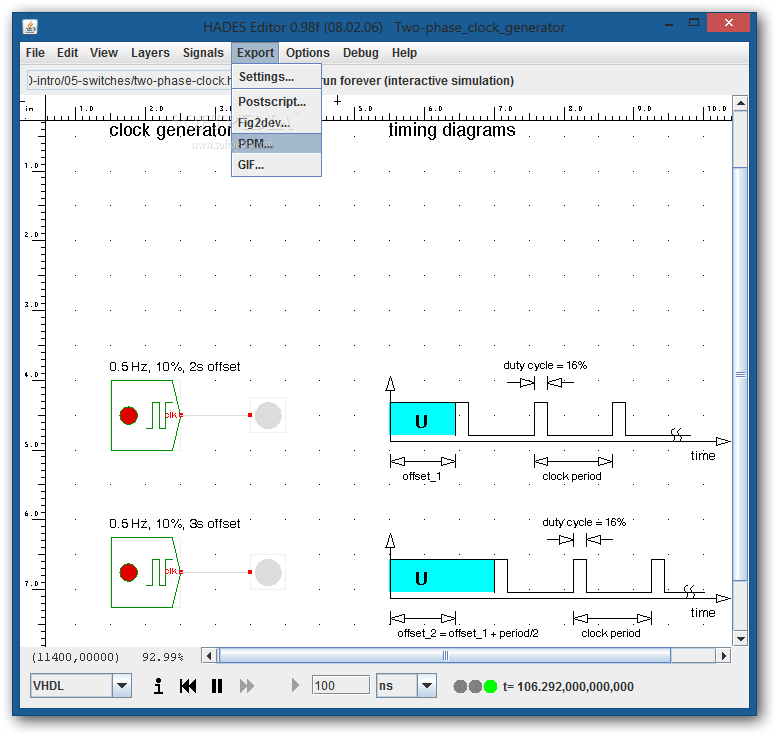This screenshot has height=736, width=777.
Task: Click the Java icon in title bar
Action: point(30,27)
